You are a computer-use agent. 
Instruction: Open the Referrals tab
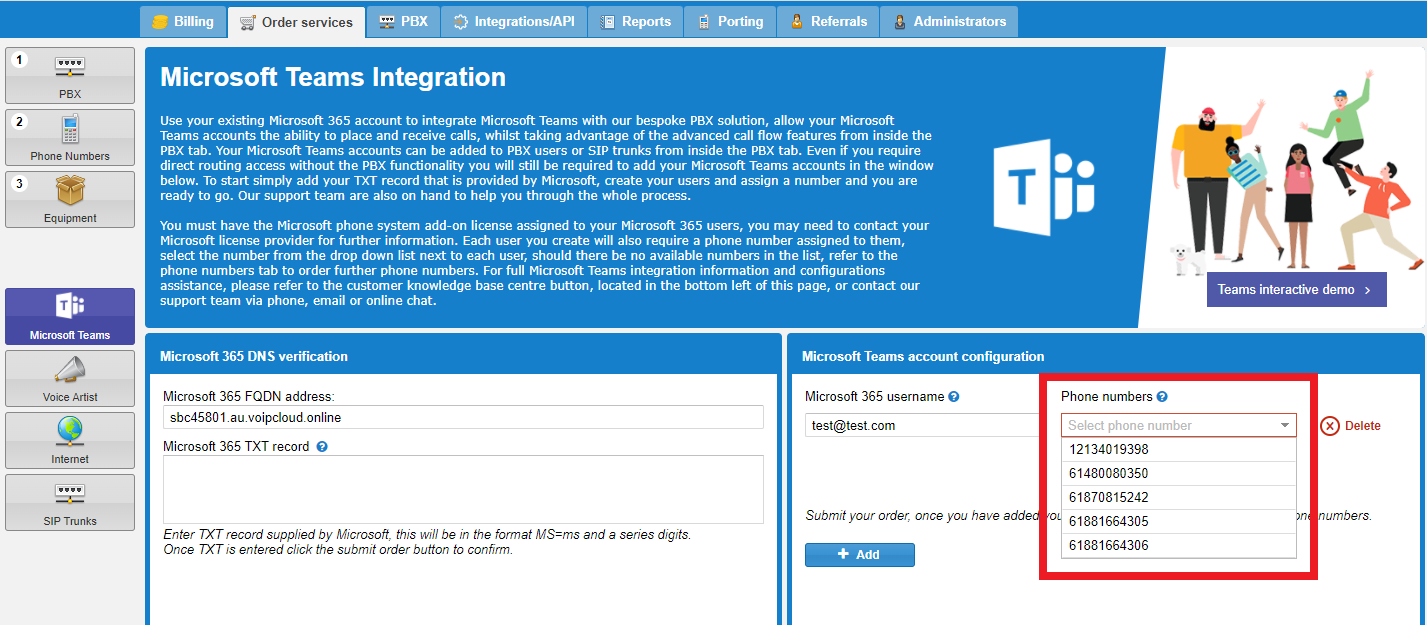[828, 21]
